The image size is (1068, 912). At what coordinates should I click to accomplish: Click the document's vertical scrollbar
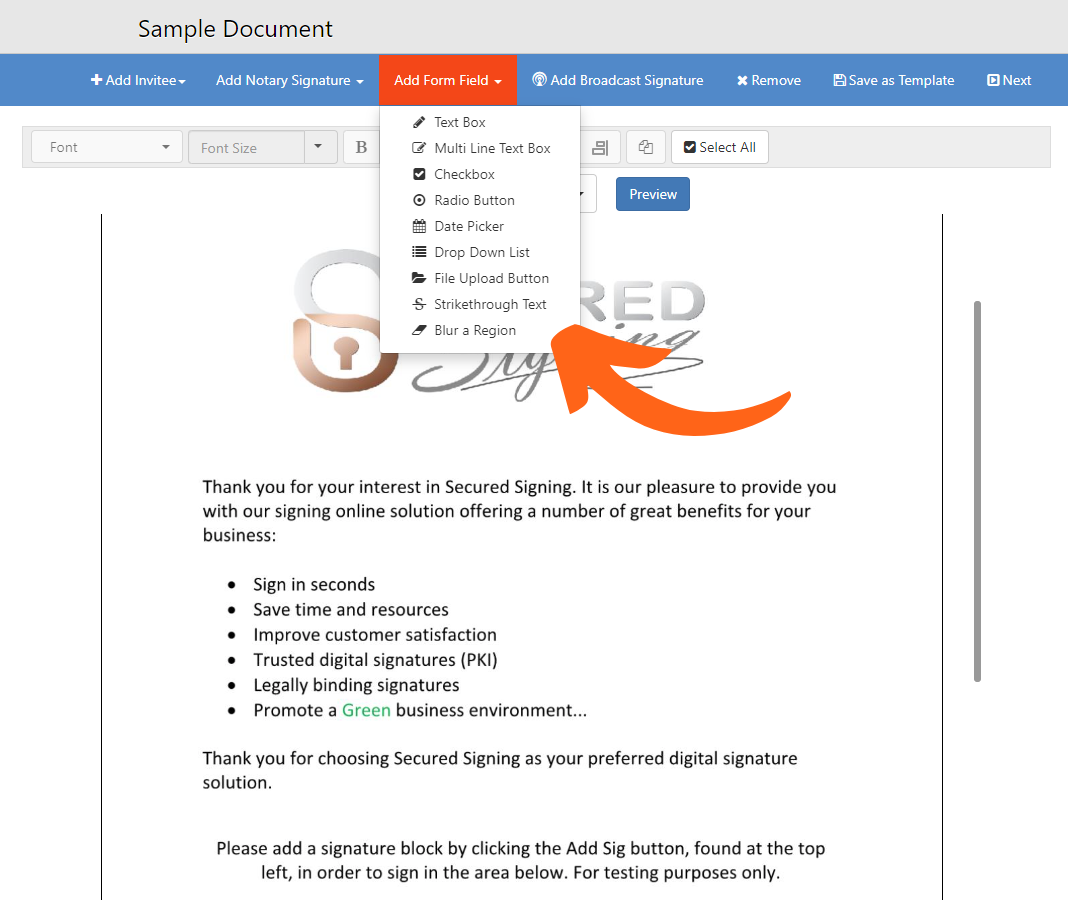(x=977, y=491)
